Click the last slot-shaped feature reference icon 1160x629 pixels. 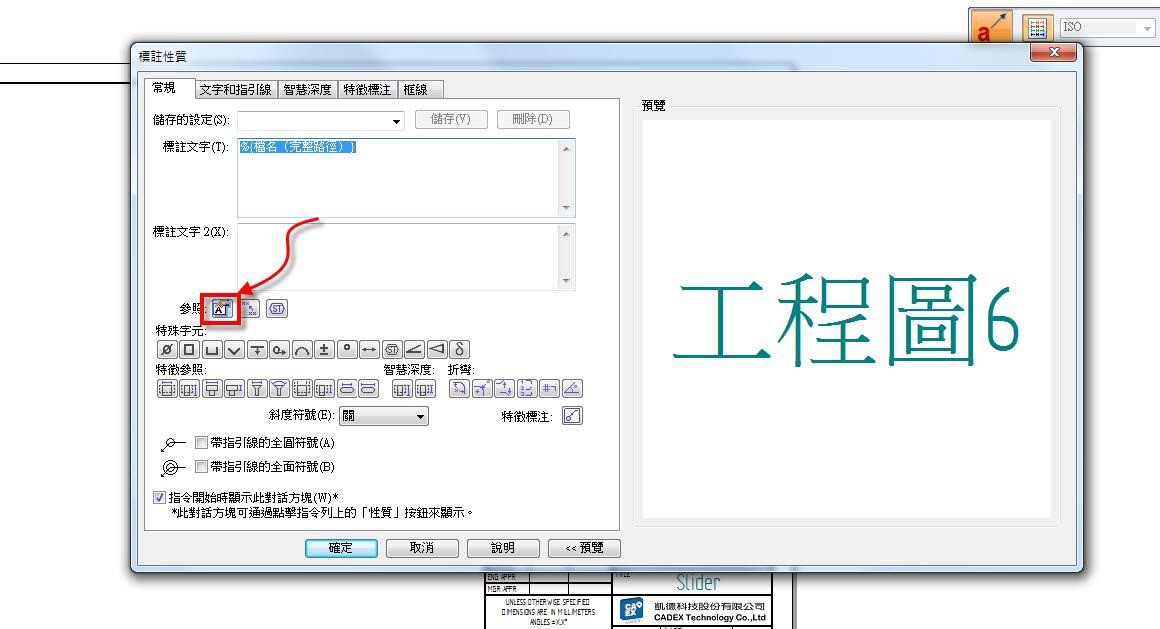tap(369, 388)
